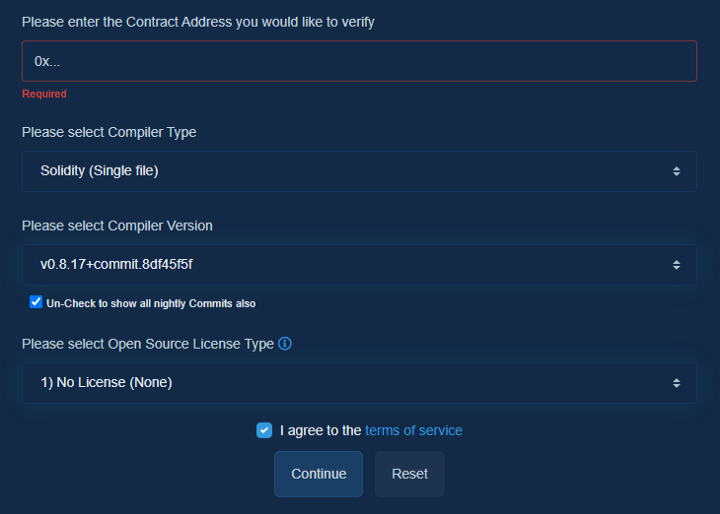Focus the Contract Address 0x... input field
The height and width of the screenshot is (514, 720).
pos(359,61)
